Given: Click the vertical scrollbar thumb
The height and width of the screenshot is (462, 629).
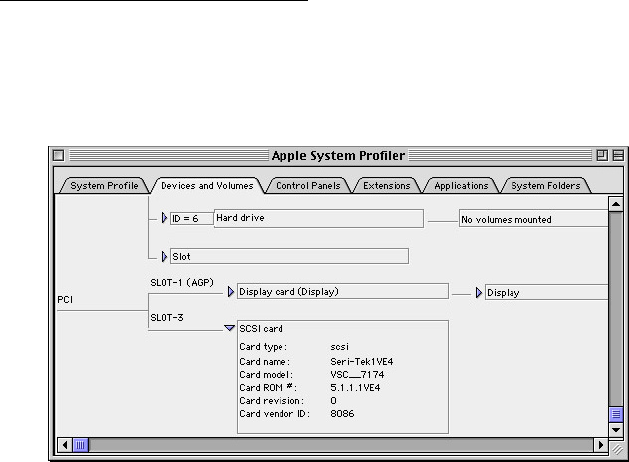Looking at the screenshot, I should (616, 414).
